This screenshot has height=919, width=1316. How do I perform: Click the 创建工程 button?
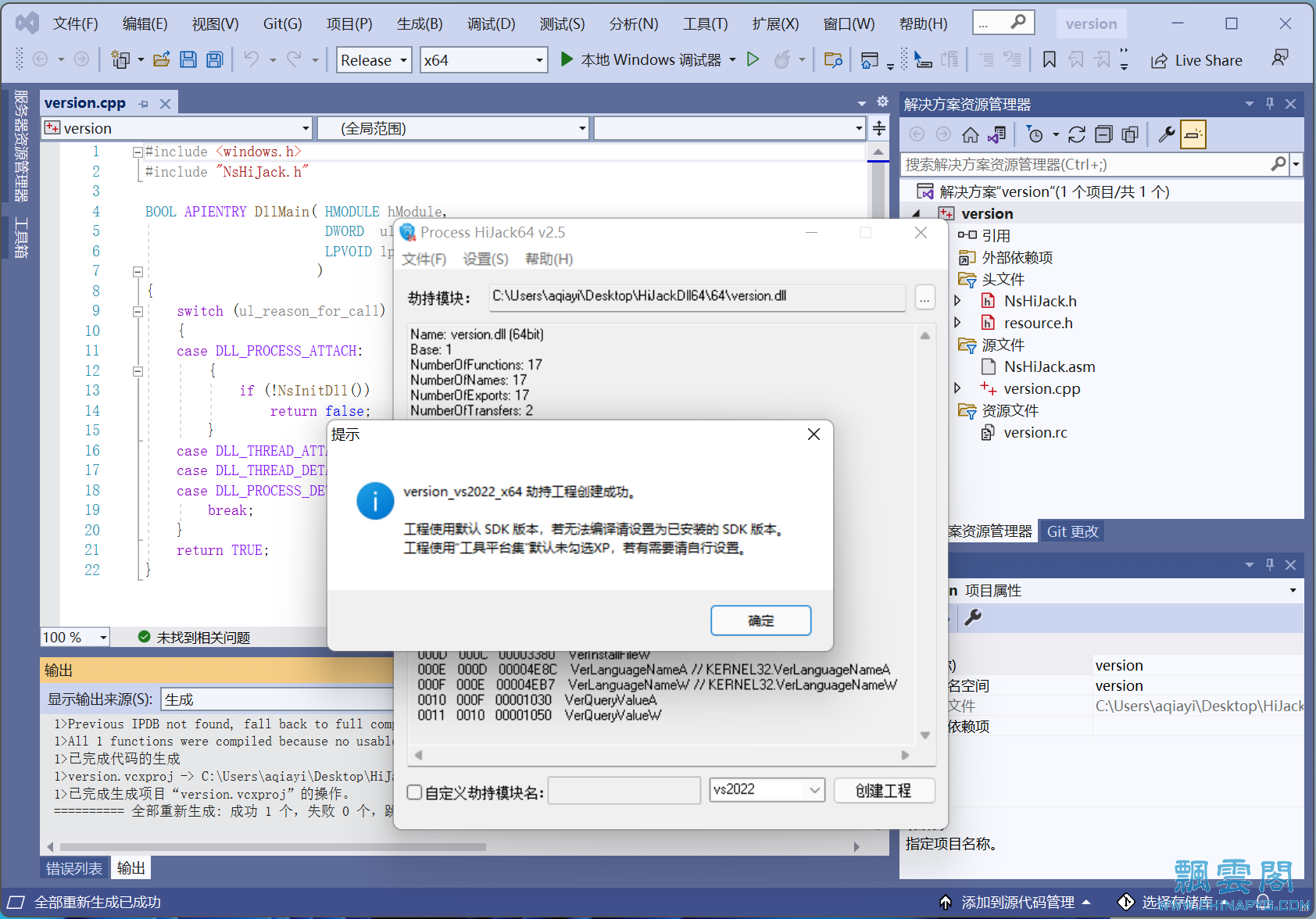tap(884, 791)
